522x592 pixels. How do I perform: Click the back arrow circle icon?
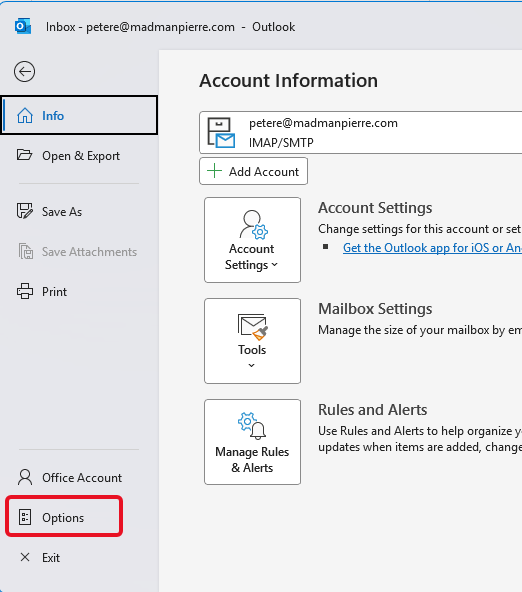point(25,71)
